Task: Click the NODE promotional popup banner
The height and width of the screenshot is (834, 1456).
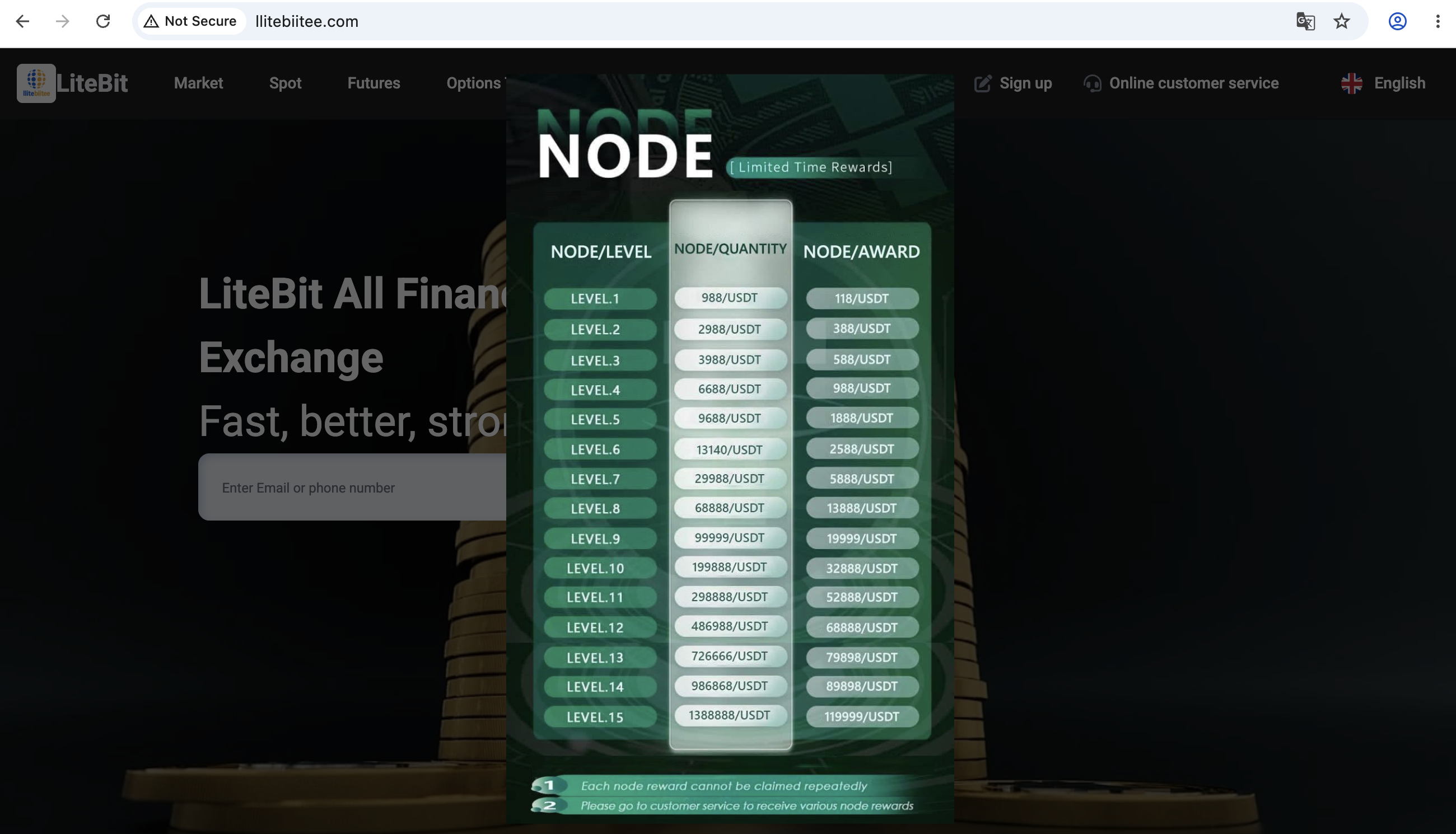Action: [x=730, y=448]
